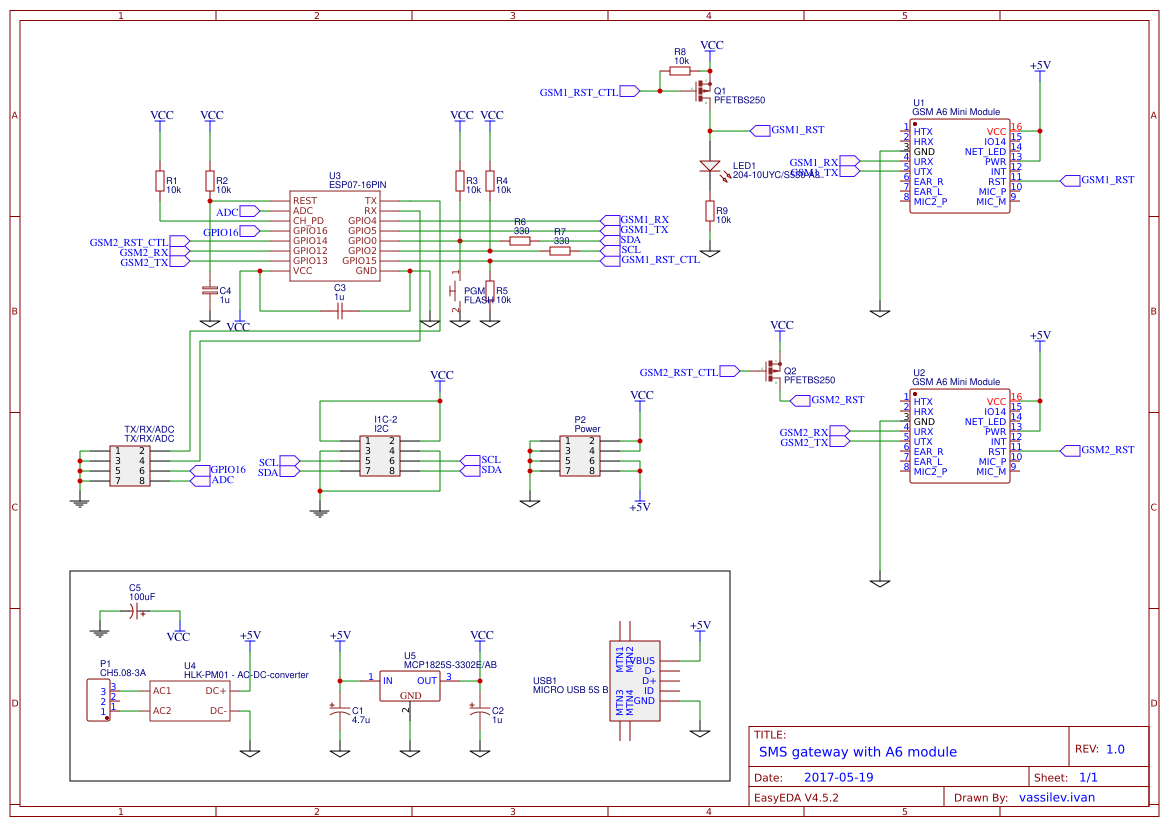This screenshot has height=827, width=1169.
Task: Select the +5V power flag near U2
Action: [x=1040, y=339]
